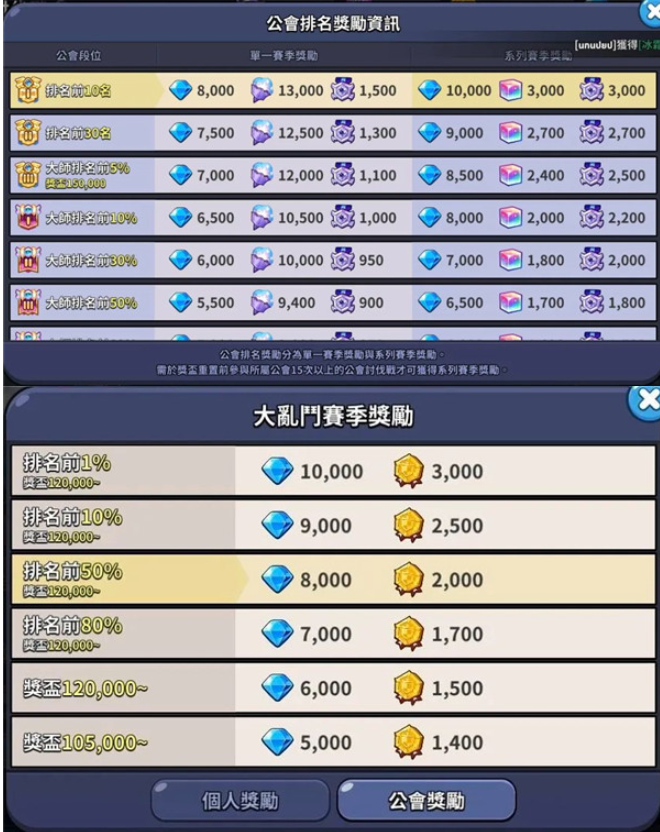Viewport: 660px width, 832px height.
Task: Click the rainbow cube icon beside 3,000
Action: [510, 91]
